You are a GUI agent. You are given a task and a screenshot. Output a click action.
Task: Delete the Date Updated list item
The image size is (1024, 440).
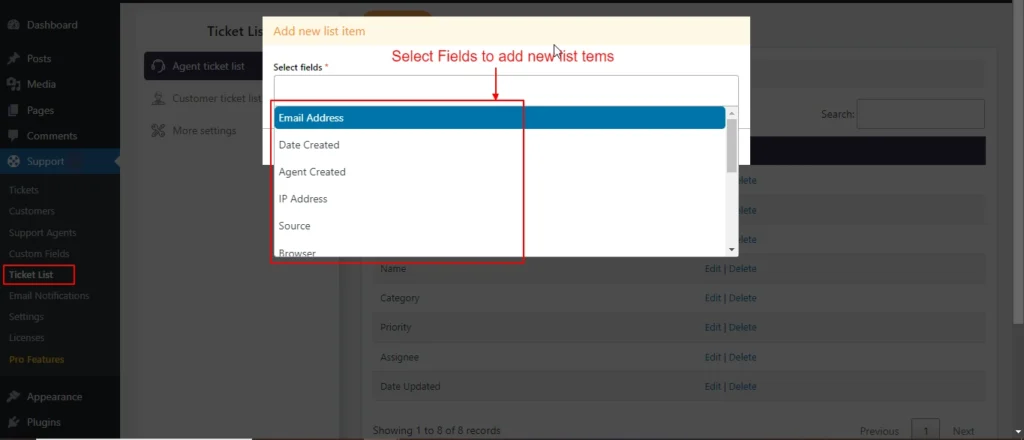743,386
